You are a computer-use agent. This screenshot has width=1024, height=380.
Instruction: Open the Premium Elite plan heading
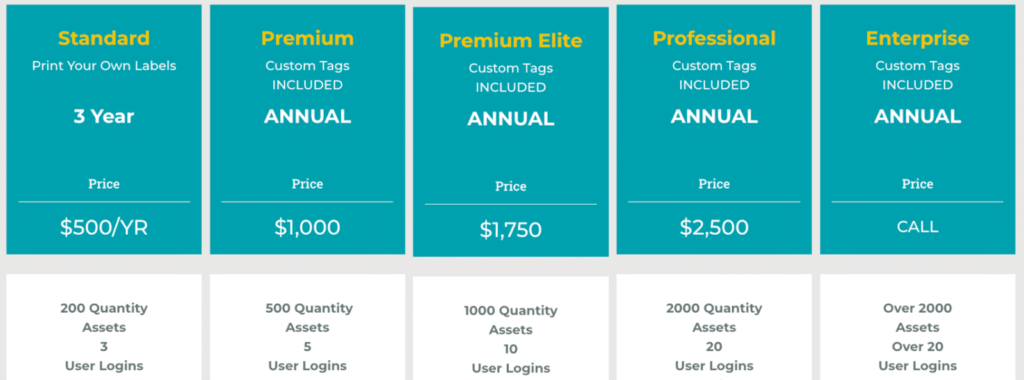click(511, 40)
